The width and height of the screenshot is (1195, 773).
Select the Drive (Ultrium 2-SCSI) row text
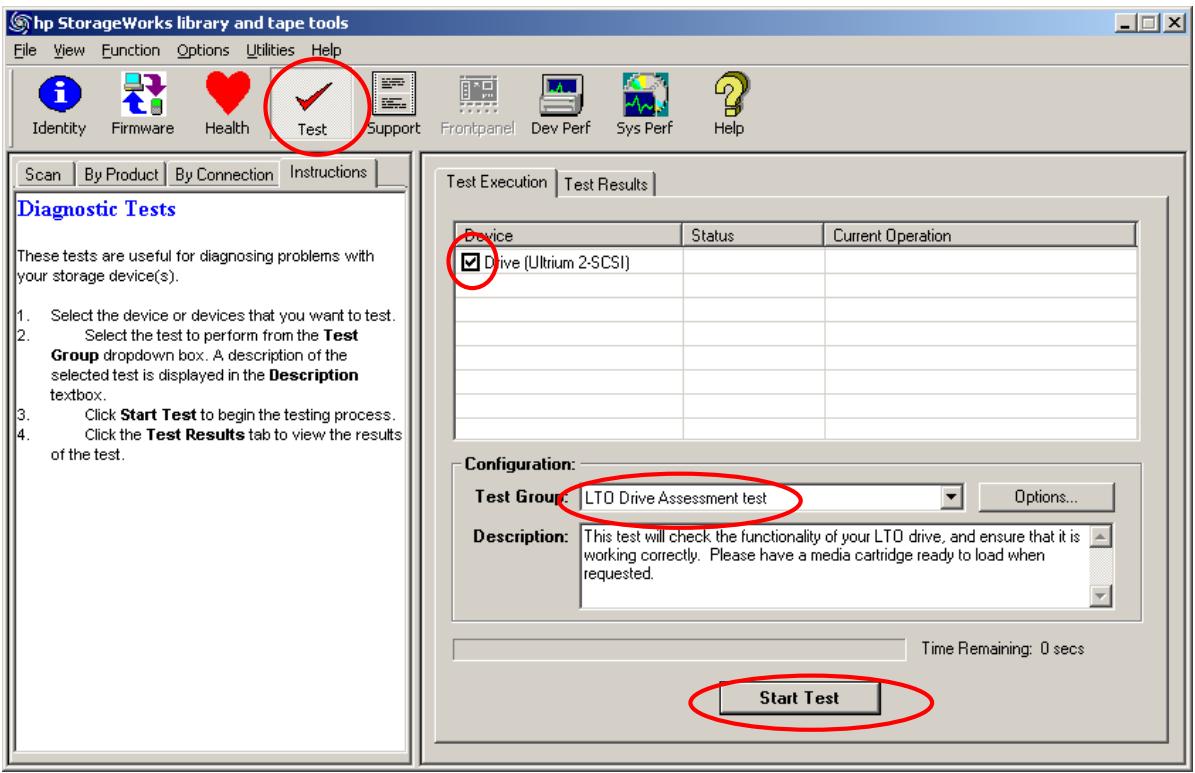(557, 263)
